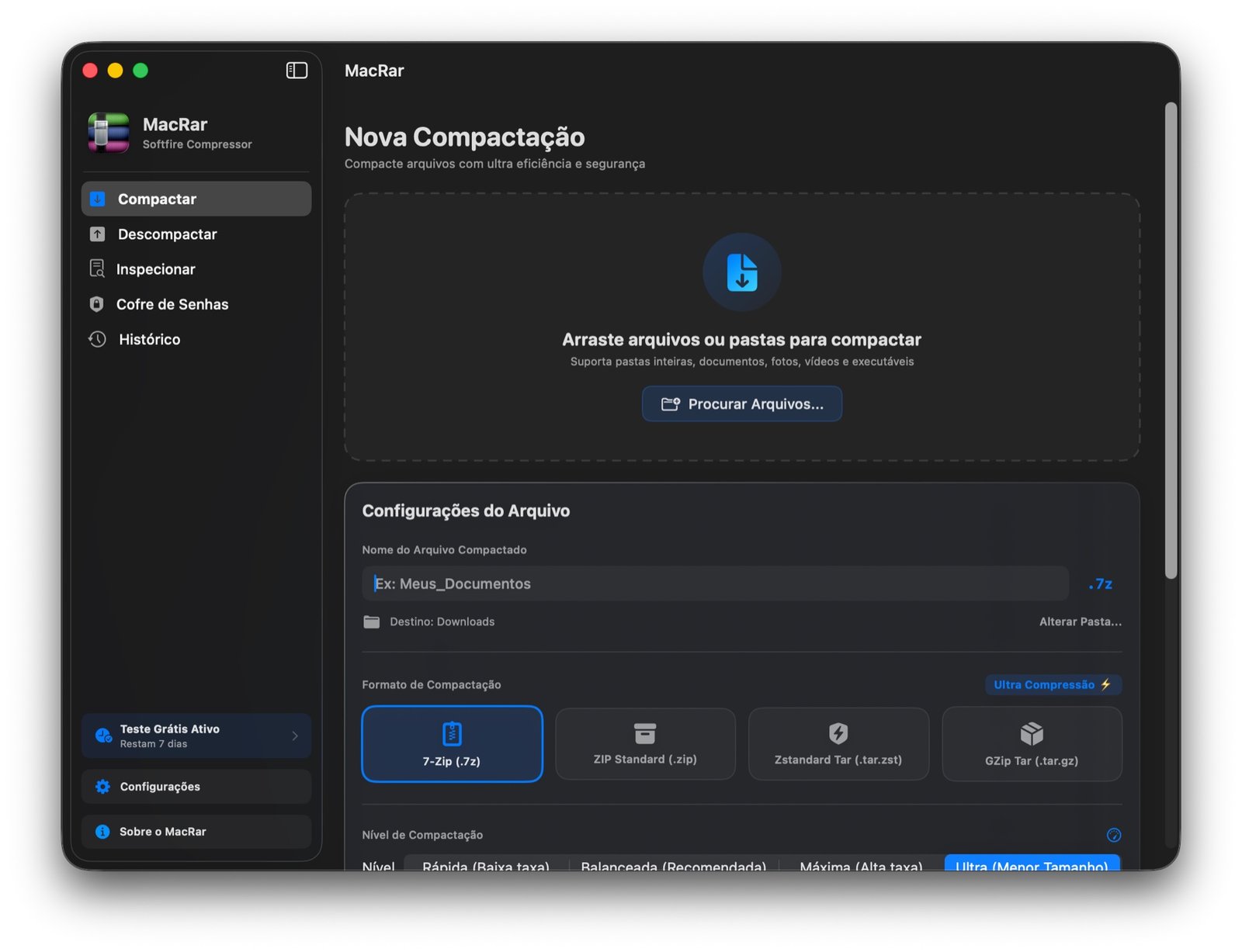1242x952 pixels.
Task: Choose Balanceada (Recomendada) compression level
Action: tap(674, 864)
